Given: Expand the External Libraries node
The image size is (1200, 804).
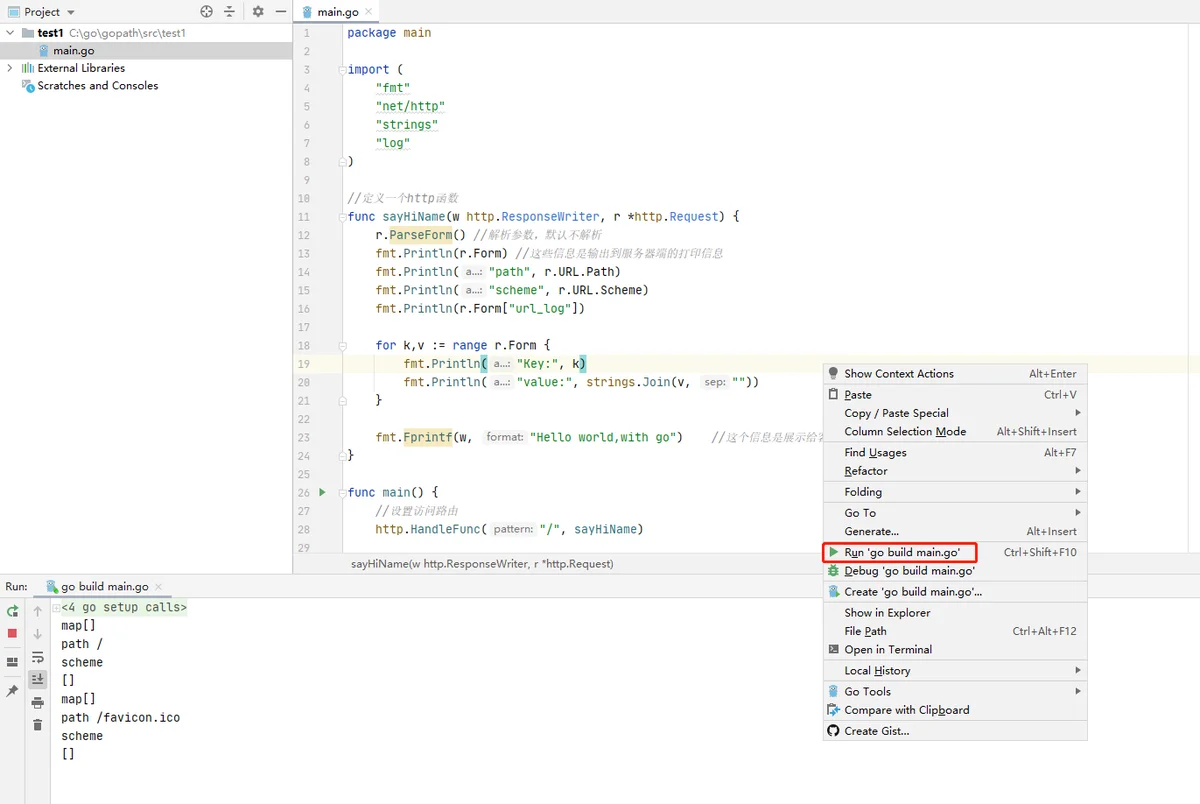Looking at the screenshot, I should click(x=10, y=68).
